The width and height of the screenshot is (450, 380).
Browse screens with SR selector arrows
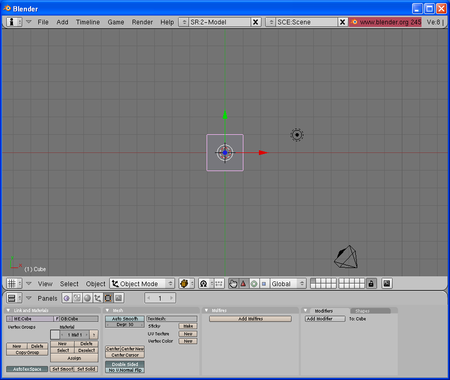click(184, 22)
